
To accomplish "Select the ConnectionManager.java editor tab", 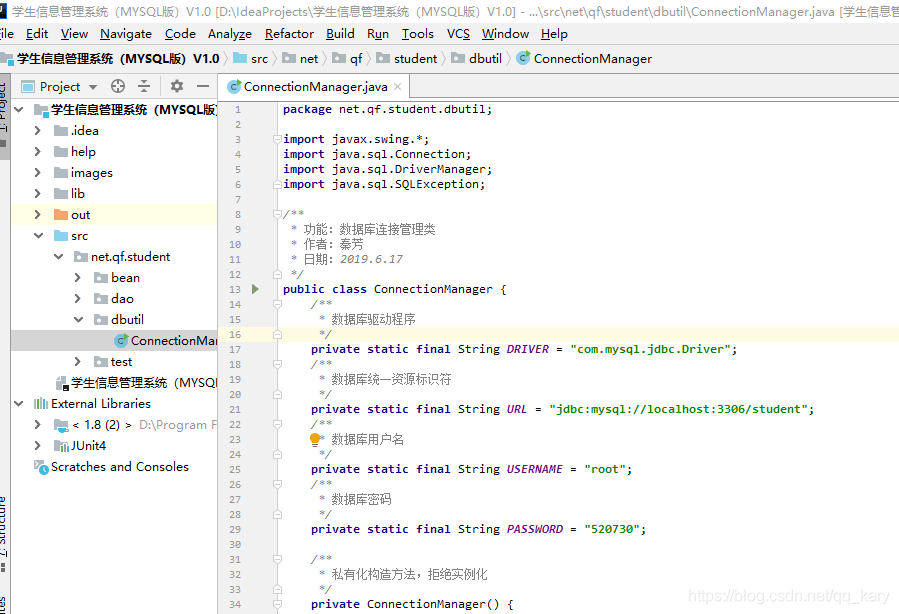I will coord(314,87).
